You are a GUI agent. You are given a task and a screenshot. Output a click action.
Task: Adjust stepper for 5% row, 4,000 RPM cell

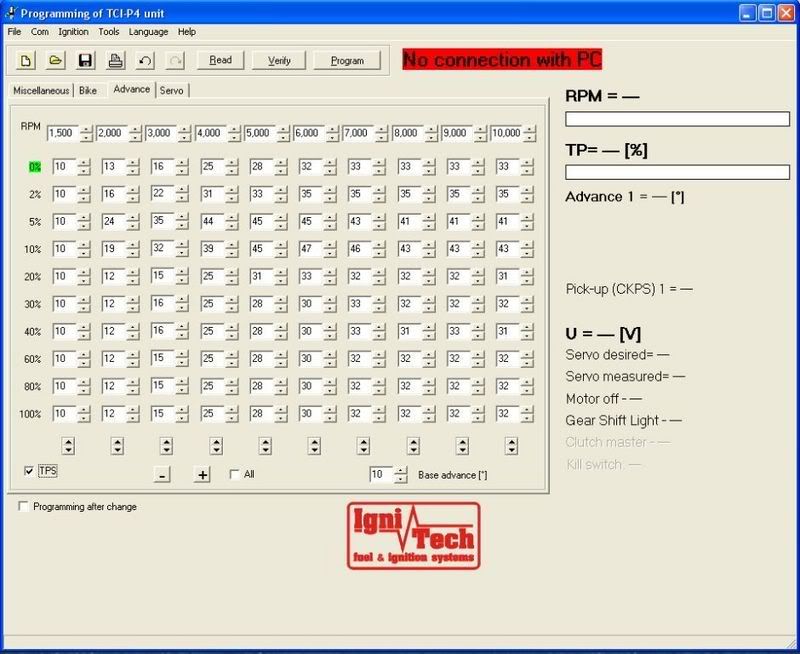[232, 222]
